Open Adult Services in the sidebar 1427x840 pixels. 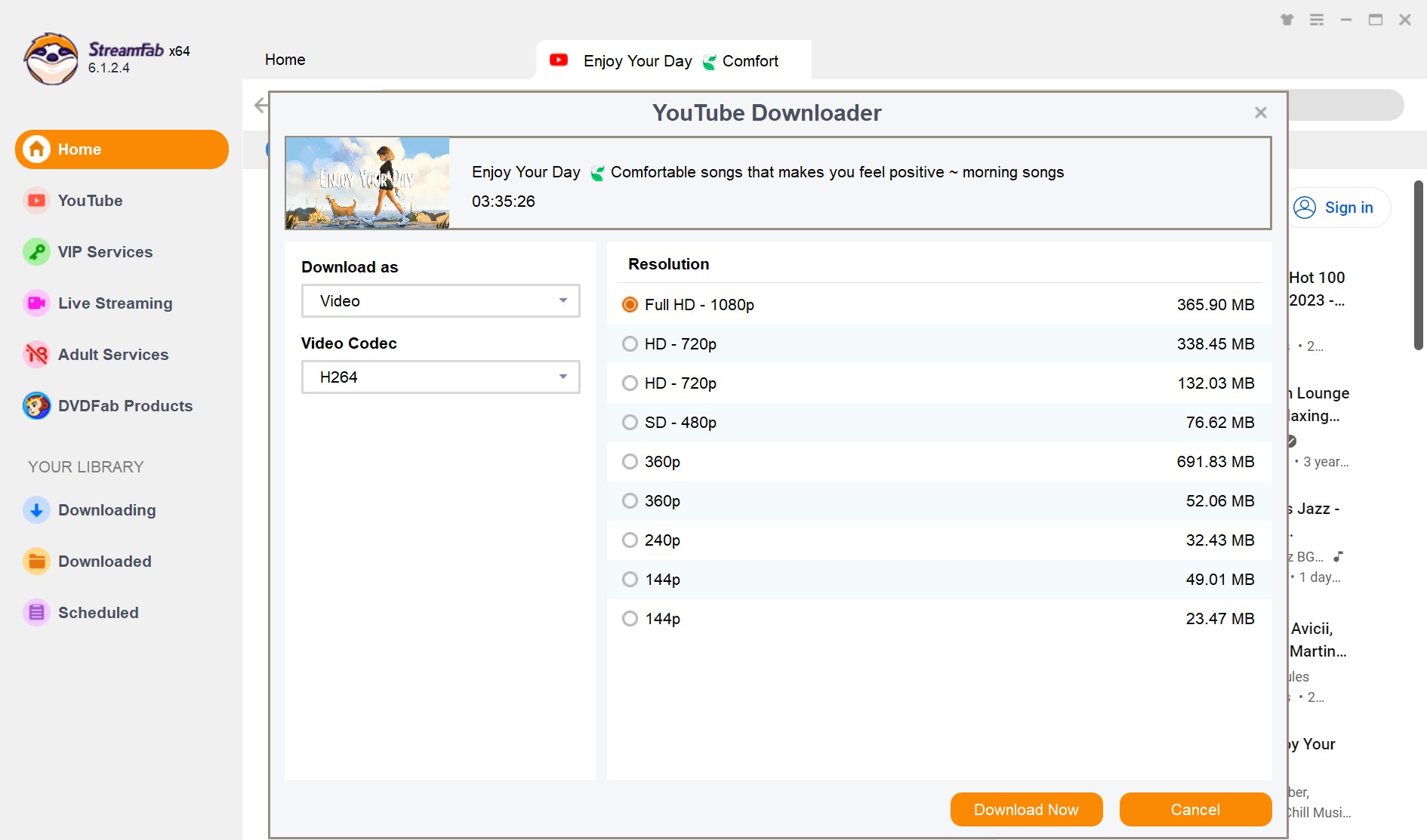tap(113, 355)
